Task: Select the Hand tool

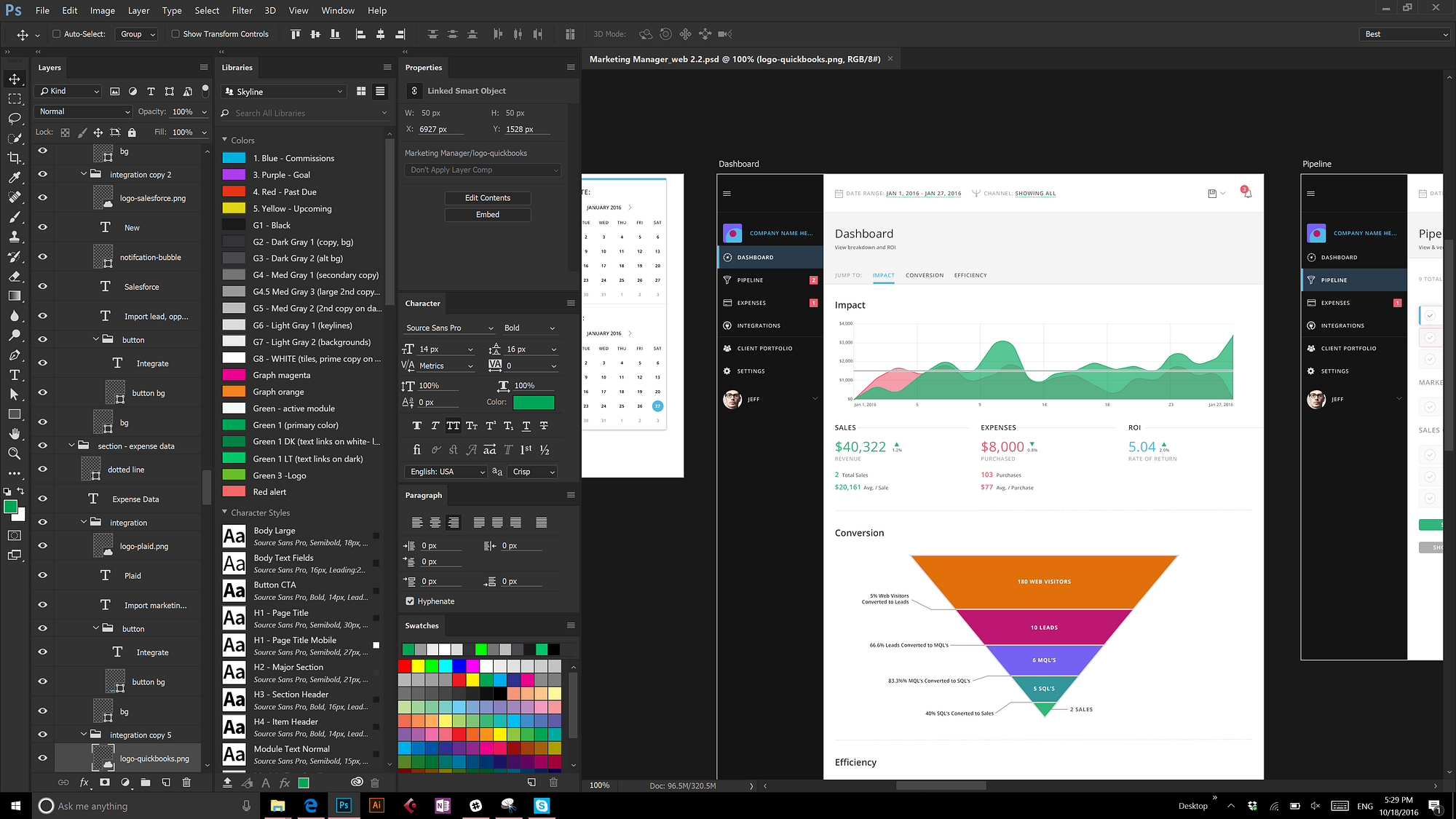Action: click(x=14, y=434)
